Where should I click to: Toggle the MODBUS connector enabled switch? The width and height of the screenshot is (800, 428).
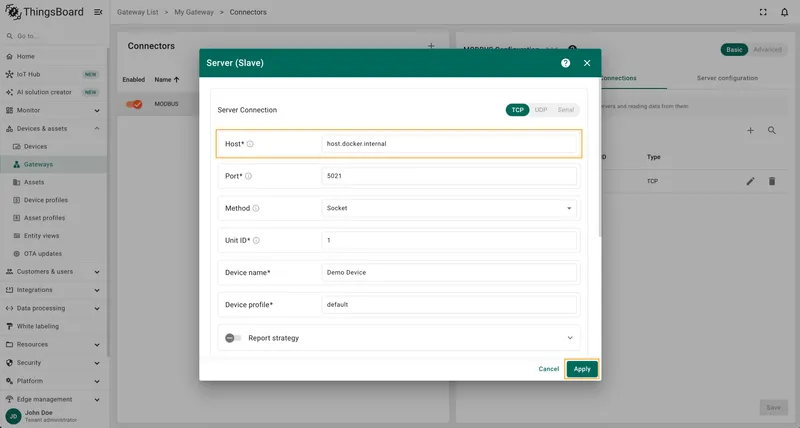134,104
